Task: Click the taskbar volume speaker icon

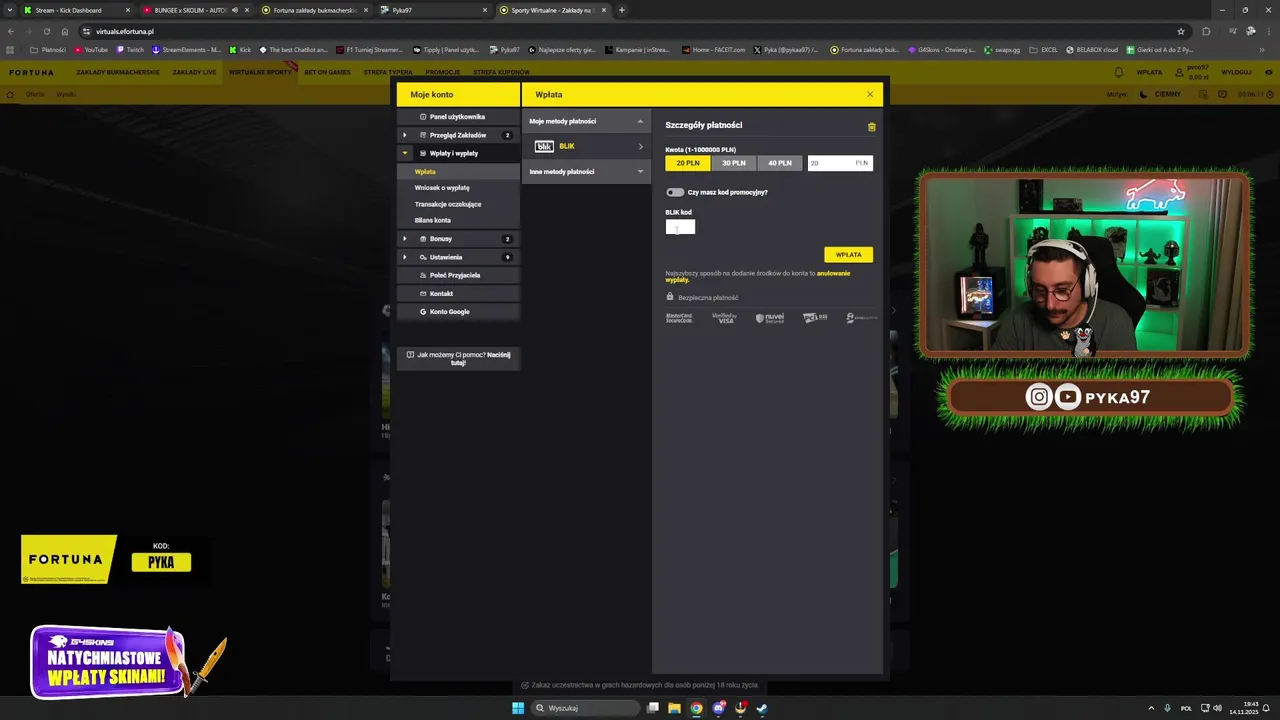Action: click(1218, 708)
